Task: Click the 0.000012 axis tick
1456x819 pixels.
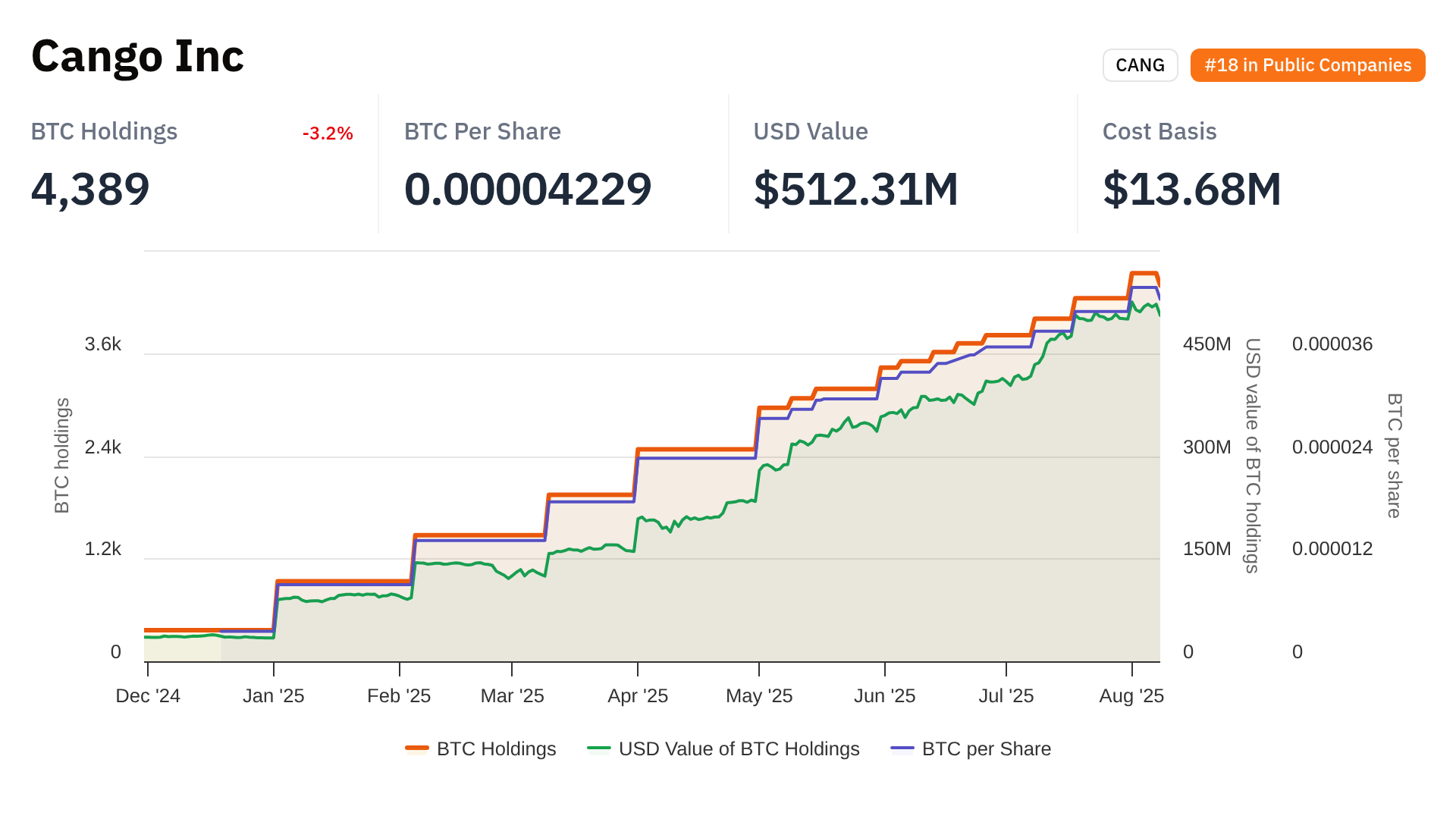Action: tap(1332, 549)
